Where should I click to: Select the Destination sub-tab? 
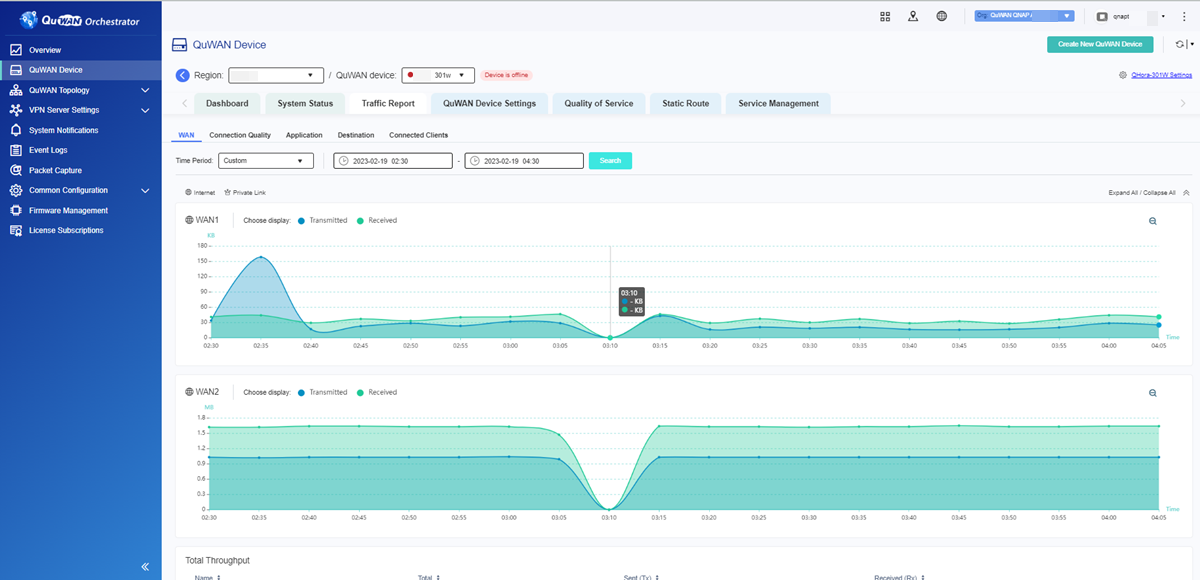point(356,135)
